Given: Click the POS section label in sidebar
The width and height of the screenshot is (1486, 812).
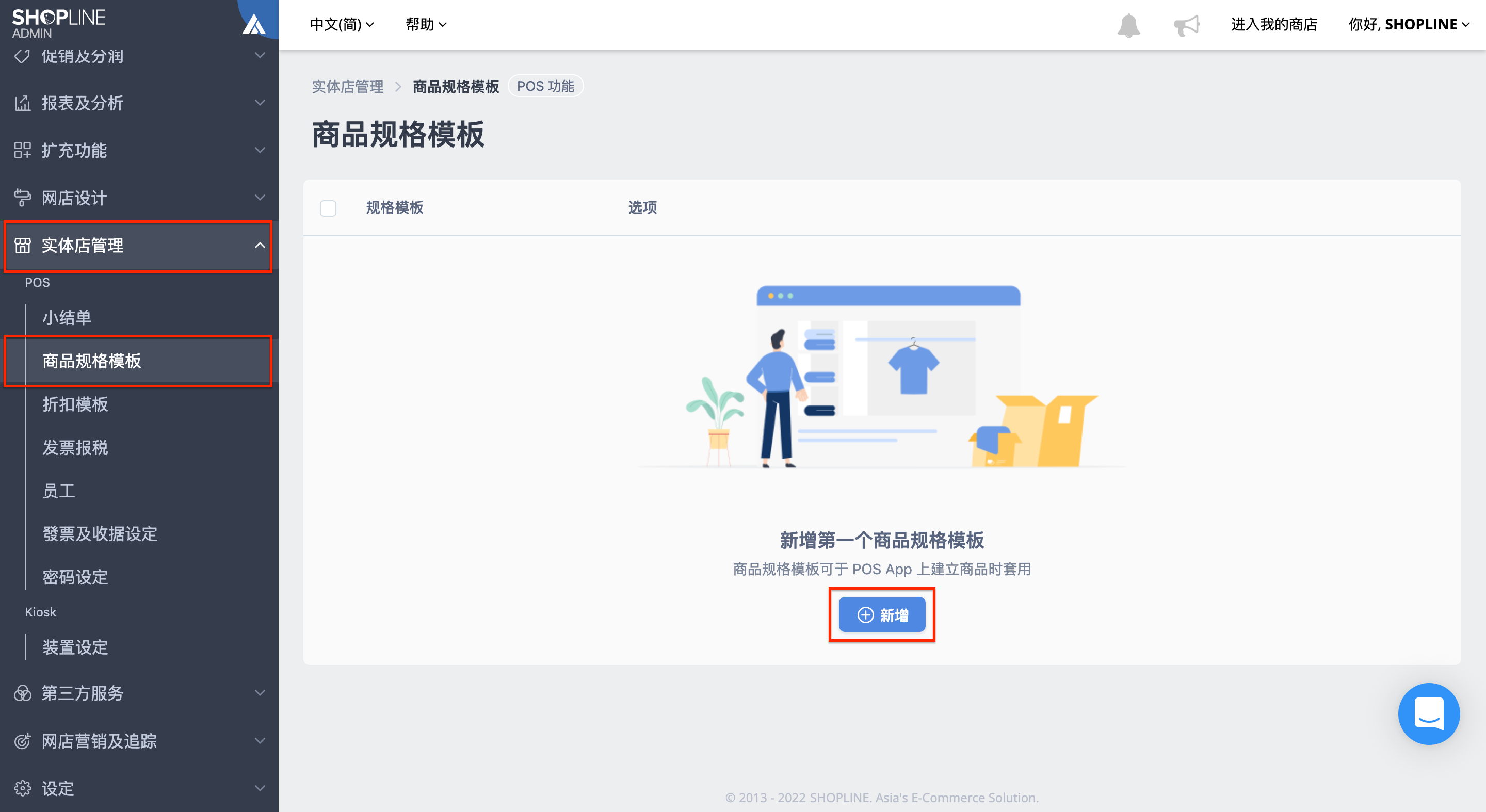Looking at the screenshot, I should pos(37,283).
